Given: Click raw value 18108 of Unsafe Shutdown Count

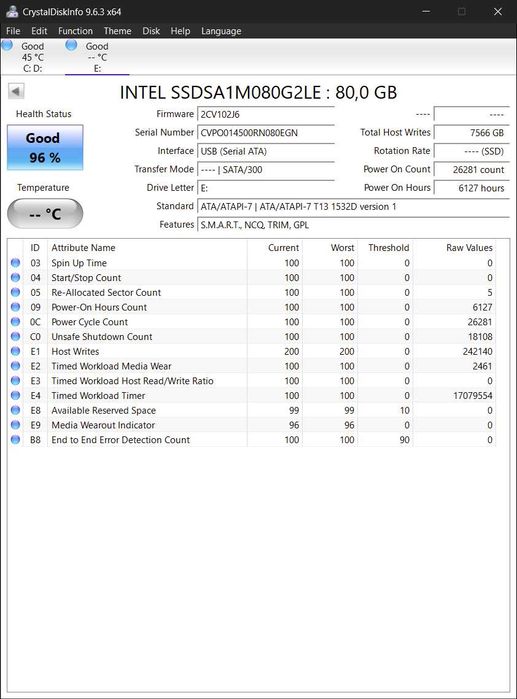Looking at the screenshot, I should coord(480,337).
